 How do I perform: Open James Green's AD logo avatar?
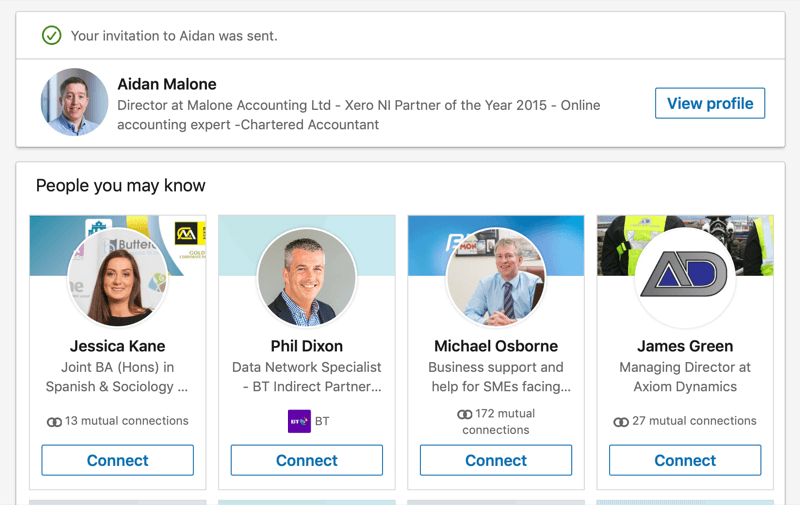[x=685, y=277]
